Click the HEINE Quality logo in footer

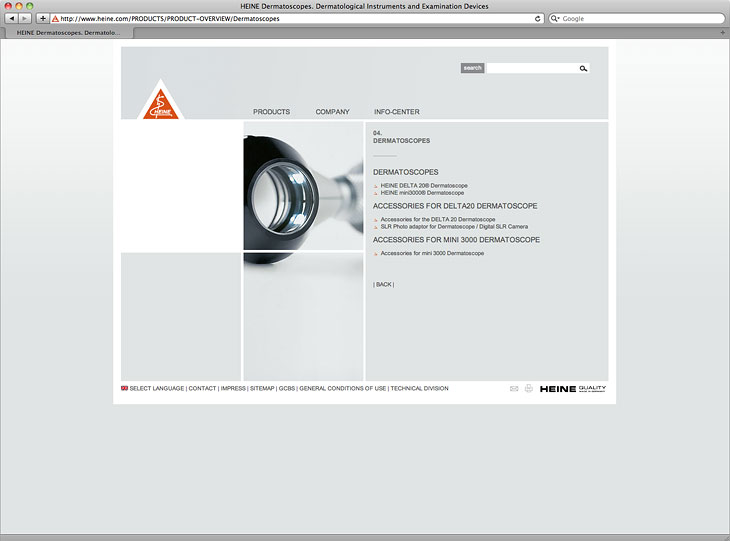(x=573, y=389)
